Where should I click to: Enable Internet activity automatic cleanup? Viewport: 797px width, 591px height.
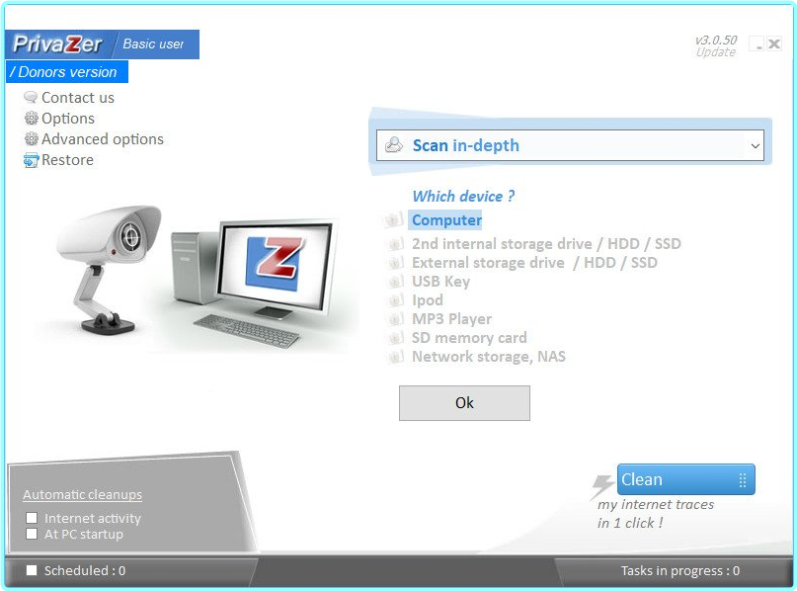click(x=32, y=518)
